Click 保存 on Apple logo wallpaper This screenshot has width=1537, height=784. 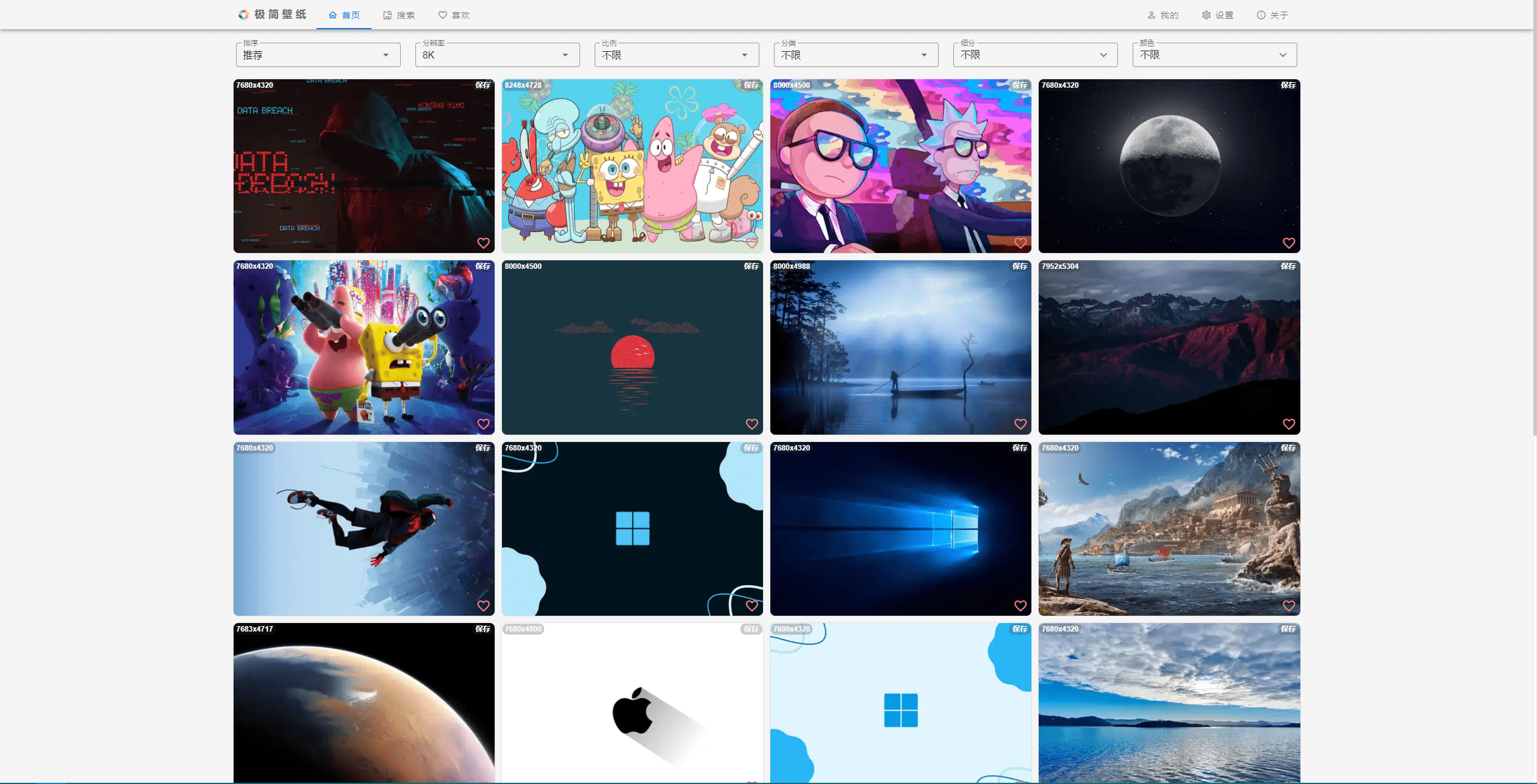pyautogui.click(x=750, y=629)
